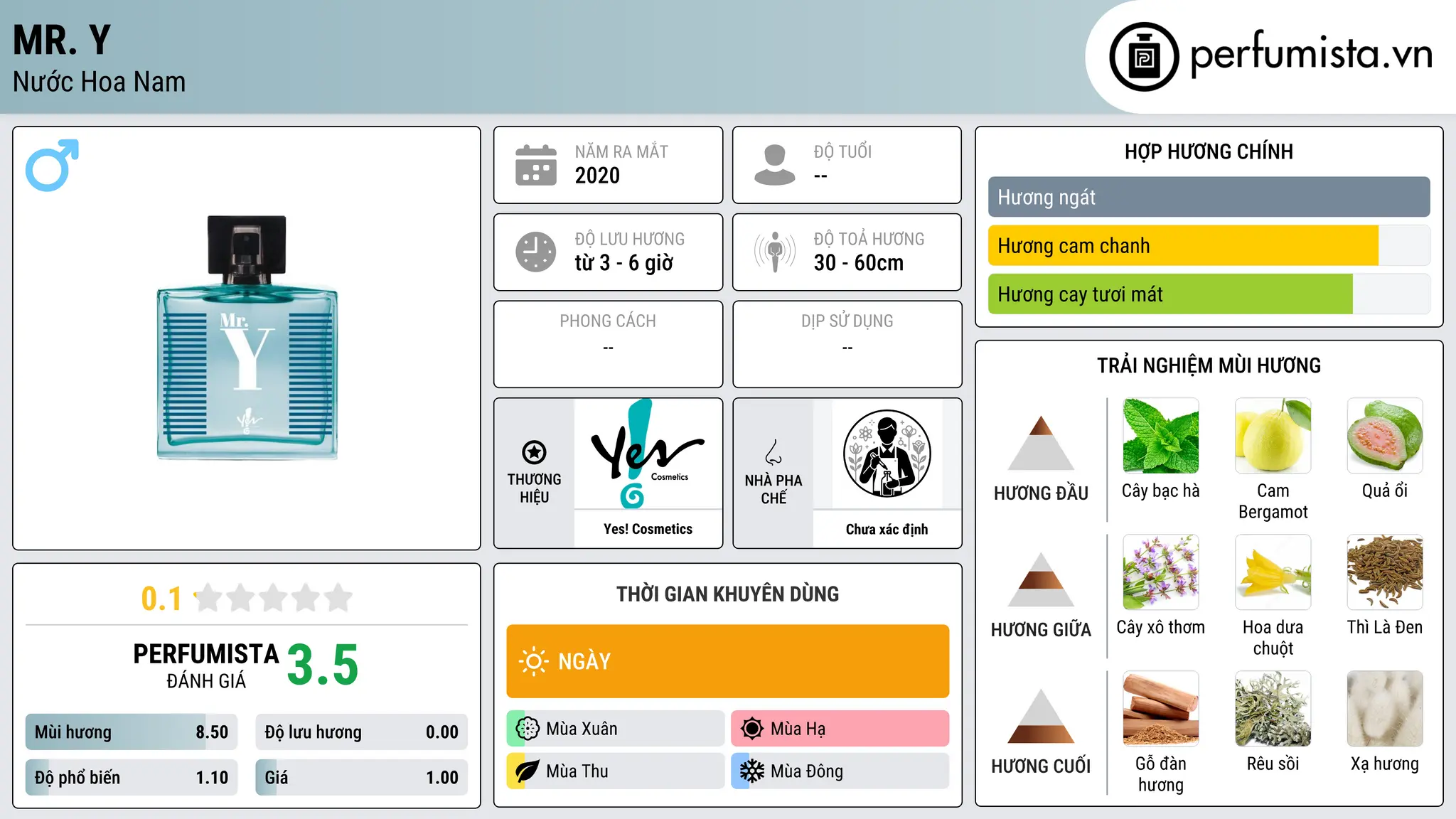
Task: Click the five-star rating row
Action: point(273,598)
